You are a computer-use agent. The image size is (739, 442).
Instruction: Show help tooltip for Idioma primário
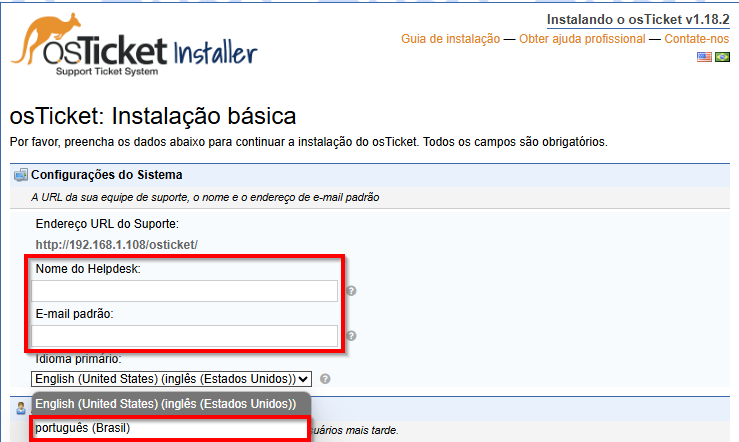(x=327, y=379)
